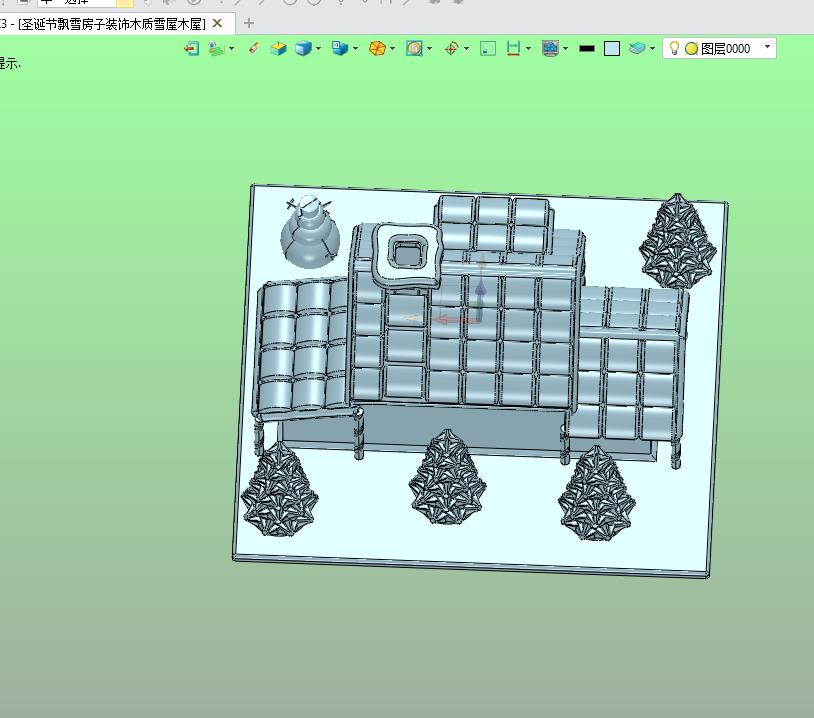The height and width of the screenshot is (718, 814).
Task: Click the black line color swatch
Action: (587, 49)
